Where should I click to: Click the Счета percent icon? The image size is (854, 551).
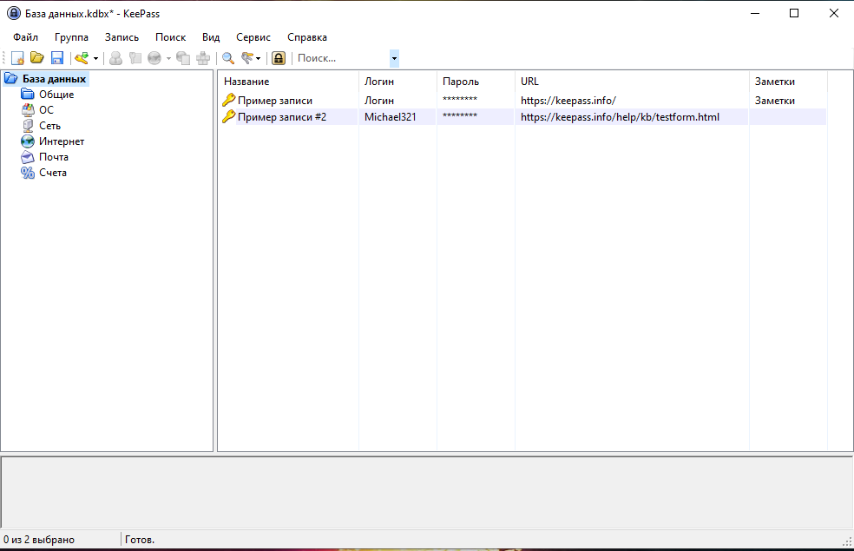click(28, 173)
